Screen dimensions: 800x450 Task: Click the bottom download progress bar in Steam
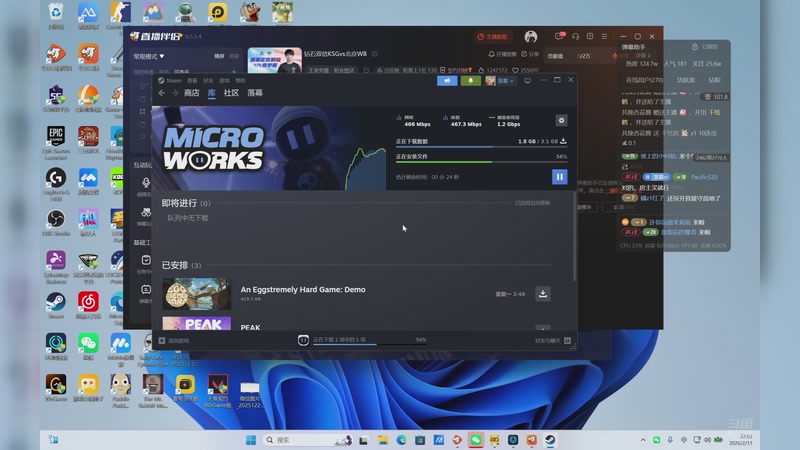tap(369, 344)
